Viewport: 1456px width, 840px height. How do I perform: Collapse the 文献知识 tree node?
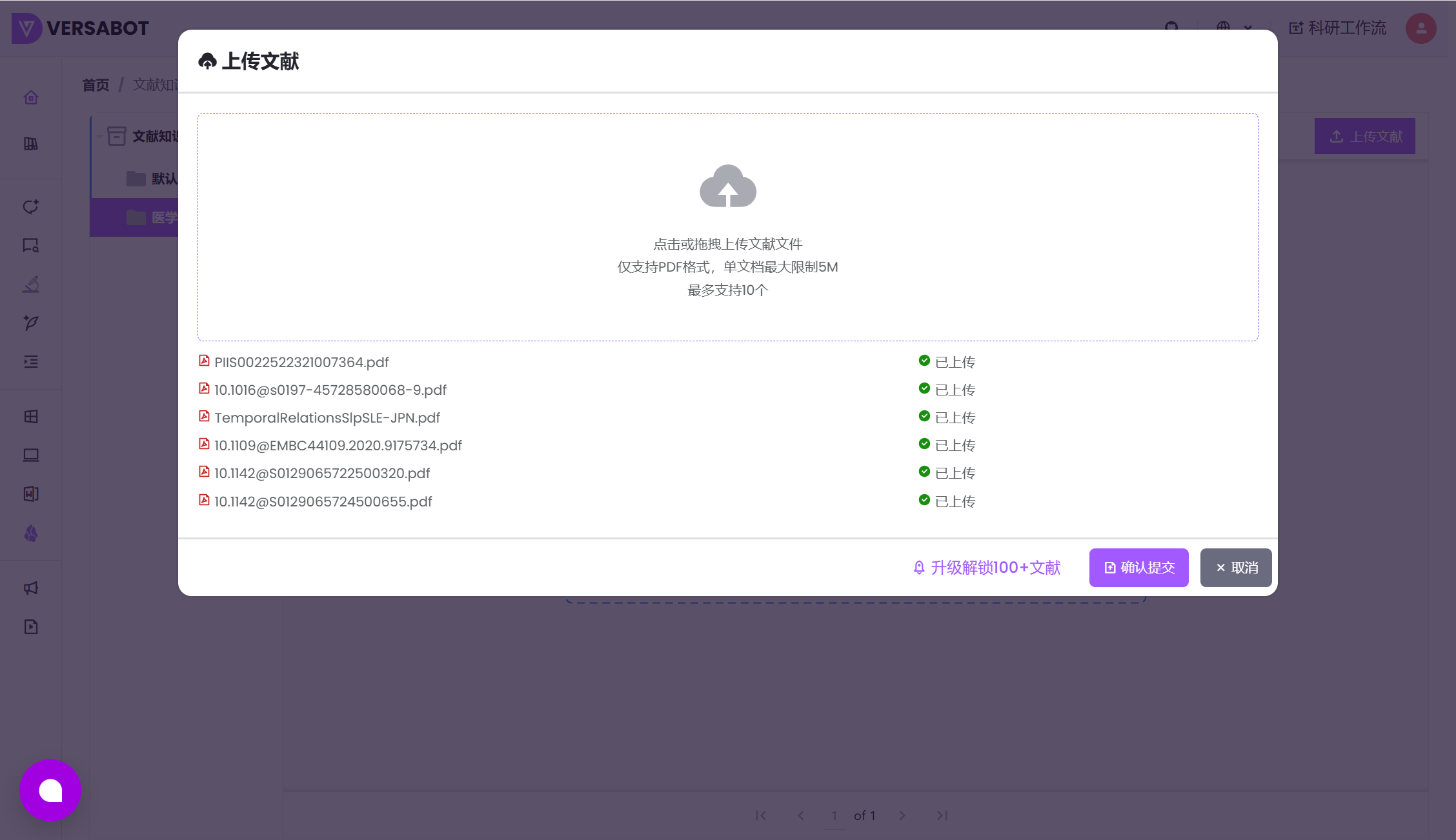point(99,136)
